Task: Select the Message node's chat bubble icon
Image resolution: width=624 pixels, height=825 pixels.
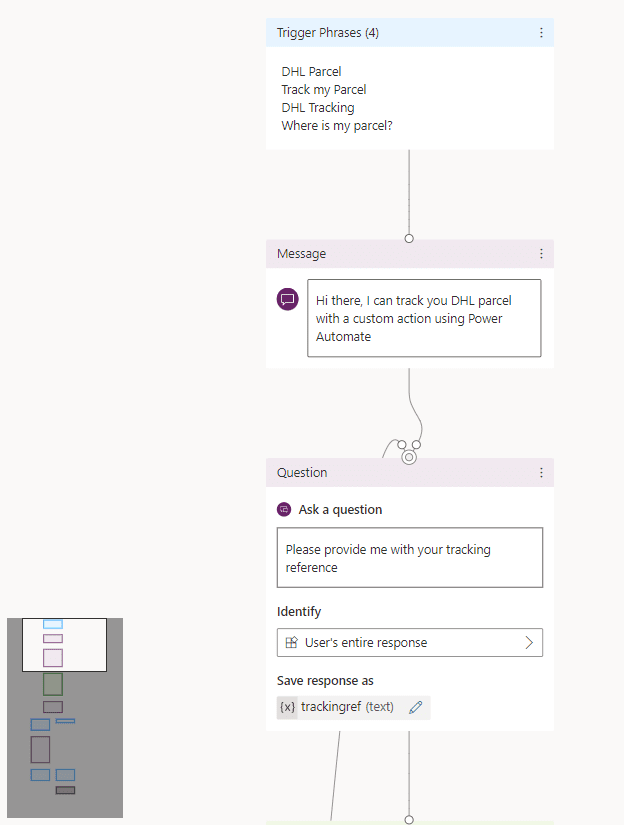Action: (x=287, y=299)
